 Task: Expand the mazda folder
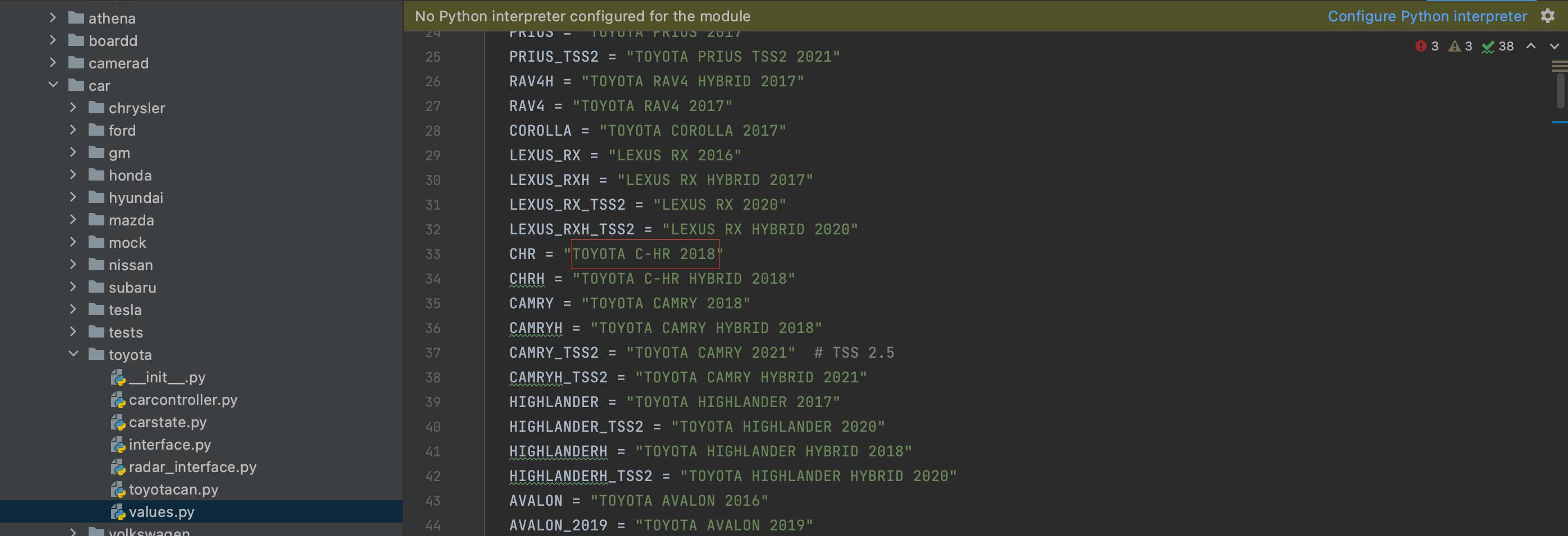click(x=73, y=220)
